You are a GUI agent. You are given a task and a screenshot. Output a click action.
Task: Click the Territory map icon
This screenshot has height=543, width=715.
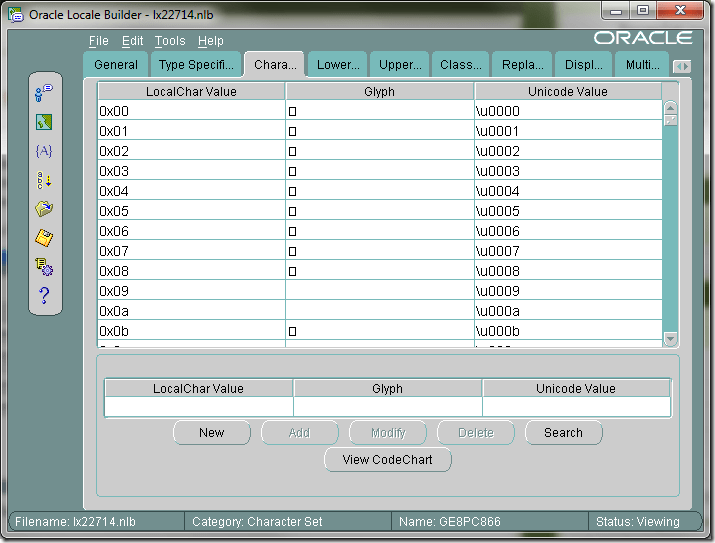click(44, 122)
